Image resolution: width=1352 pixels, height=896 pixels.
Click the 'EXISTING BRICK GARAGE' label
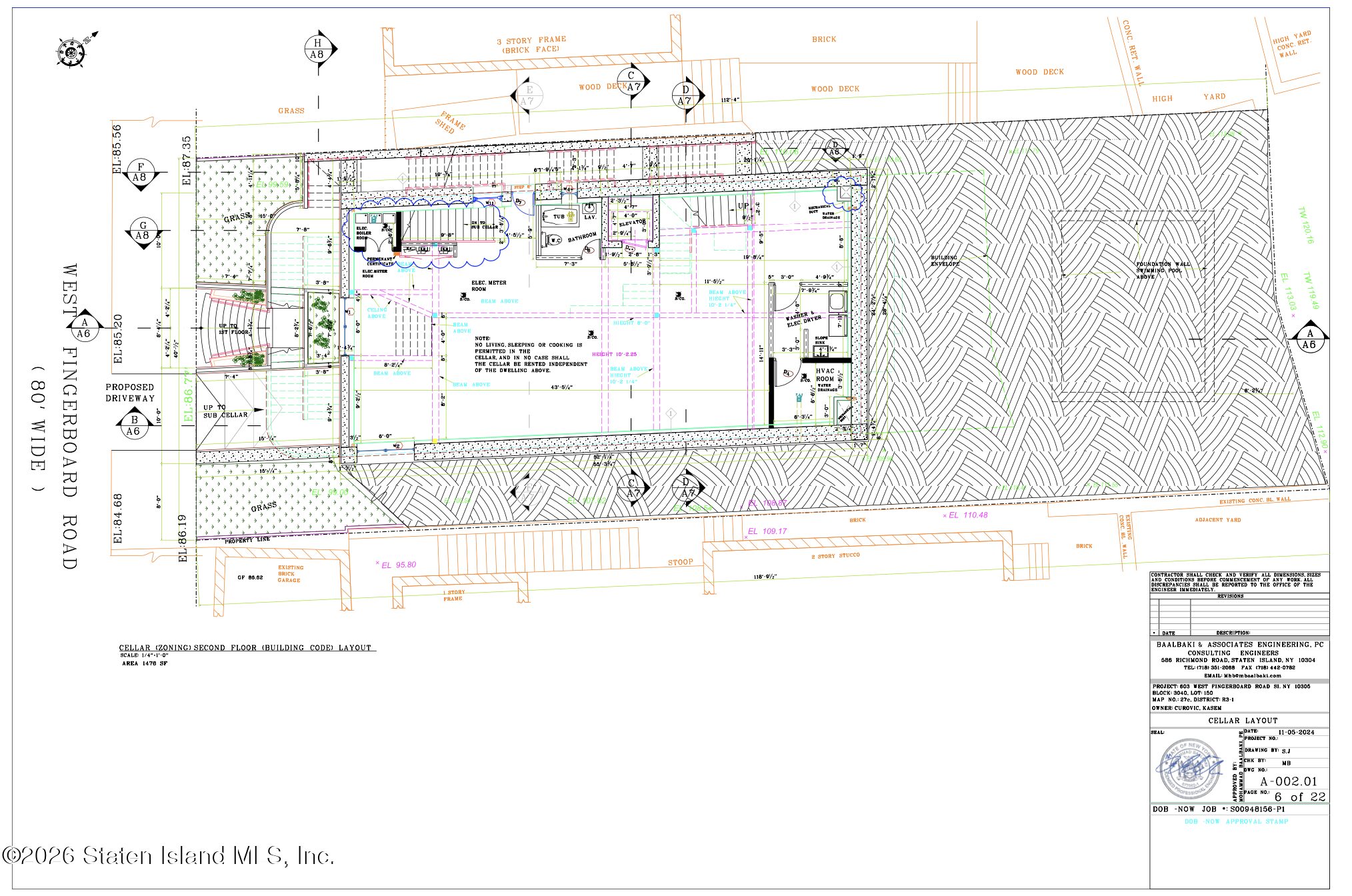tap(290, 574)
